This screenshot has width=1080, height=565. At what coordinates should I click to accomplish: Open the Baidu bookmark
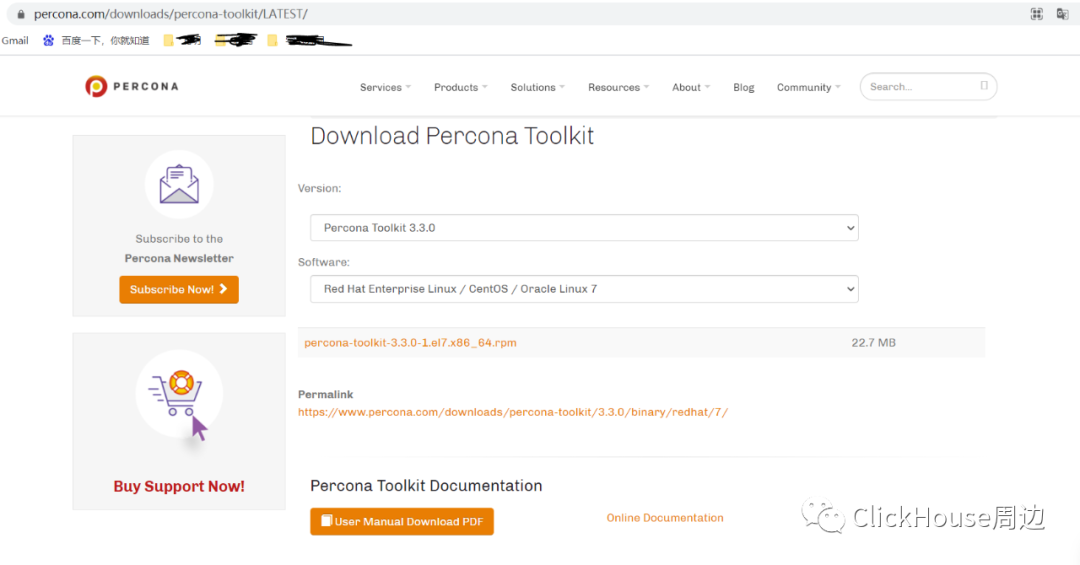click(x=96, y=41)
